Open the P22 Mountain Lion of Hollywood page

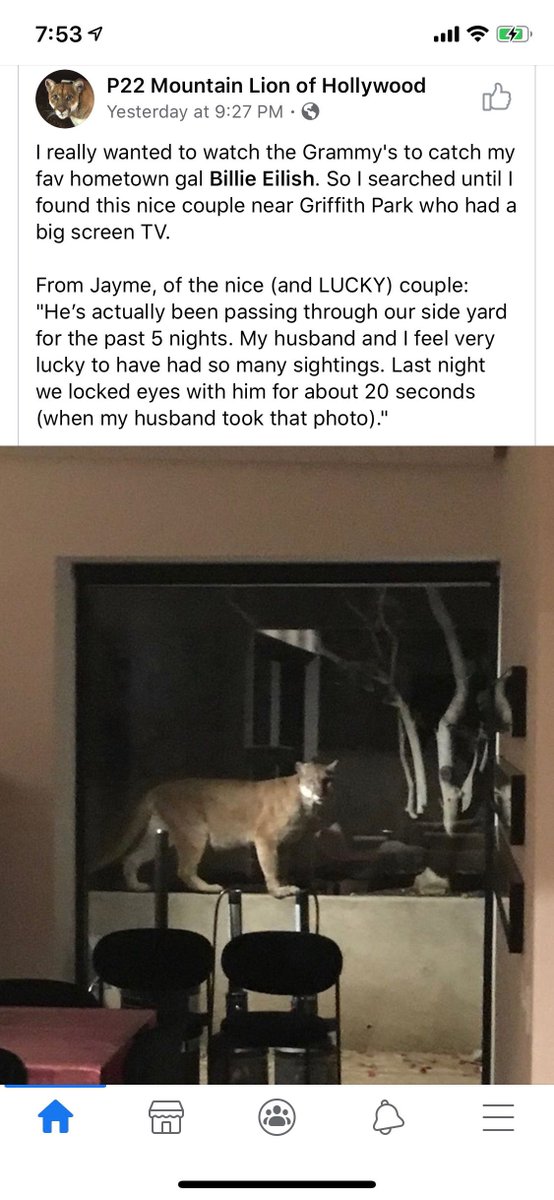[x=266, y=86]
